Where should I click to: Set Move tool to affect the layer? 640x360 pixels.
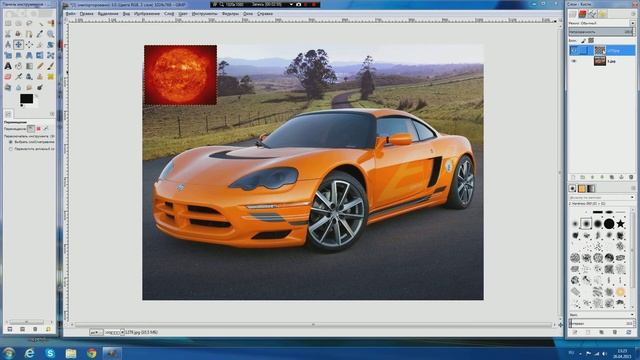[30, 129]
